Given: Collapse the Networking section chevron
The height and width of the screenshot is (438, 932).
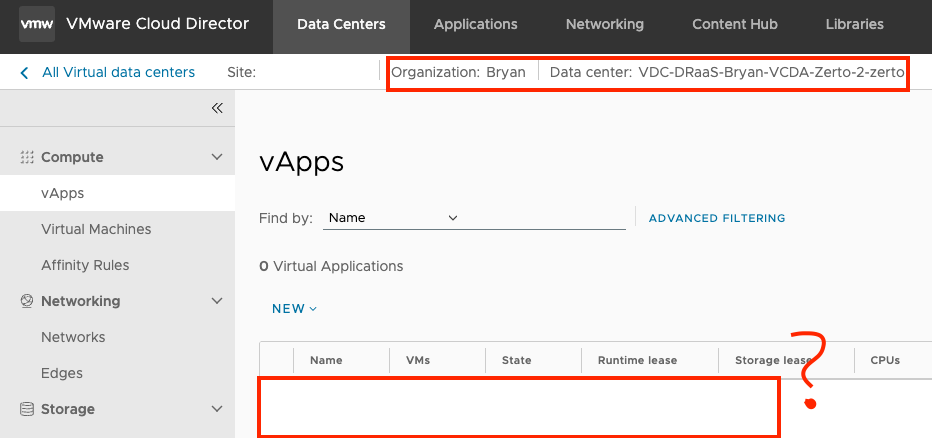Looking at the screenshot, I should click(217, 301).
